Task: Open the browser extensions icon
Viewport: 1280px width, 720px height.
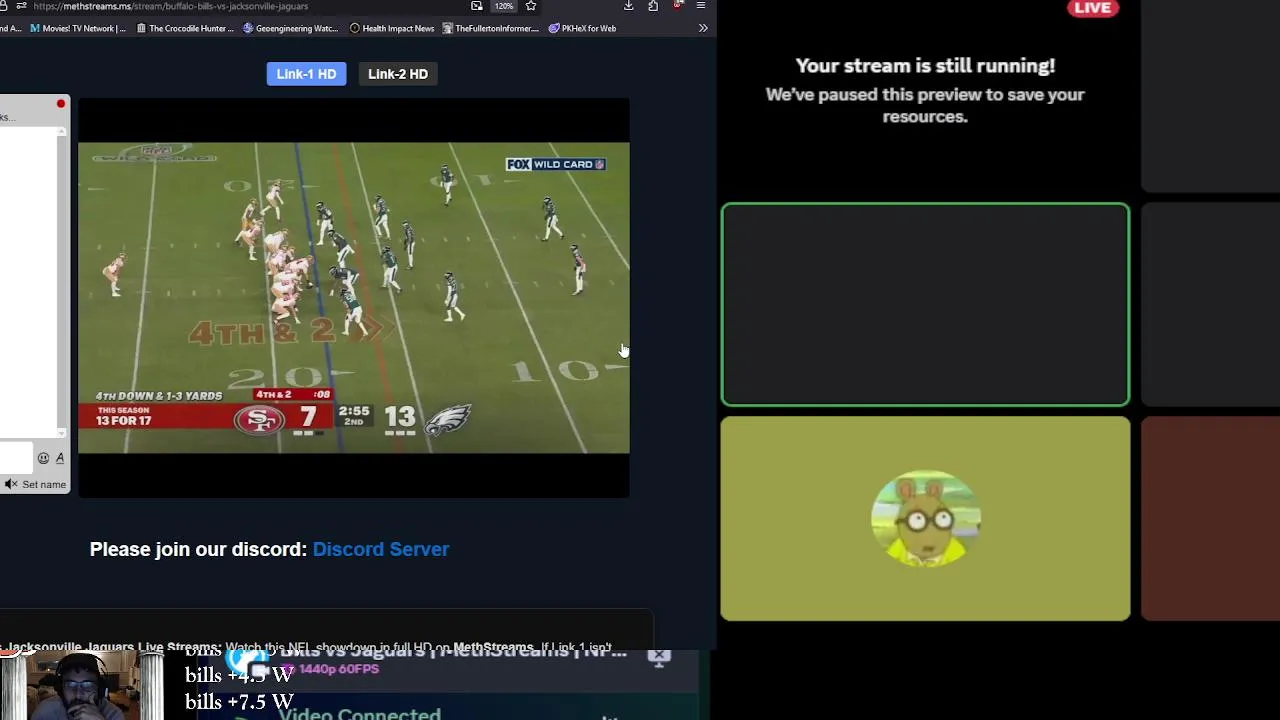Action: click(x=653, y=6)
